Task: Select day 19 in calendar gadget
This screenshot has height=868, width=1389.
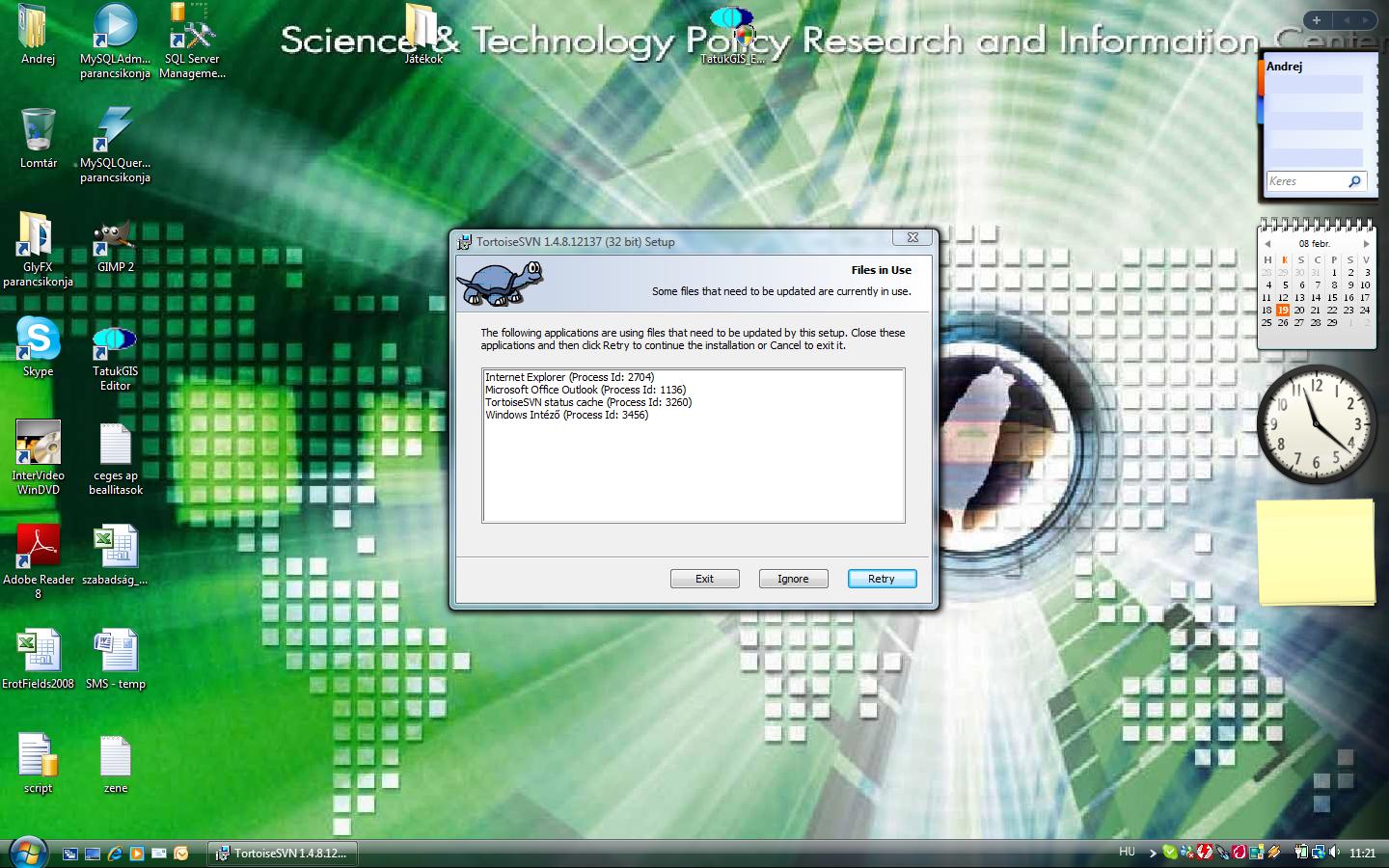Action: click(1283, 310)
